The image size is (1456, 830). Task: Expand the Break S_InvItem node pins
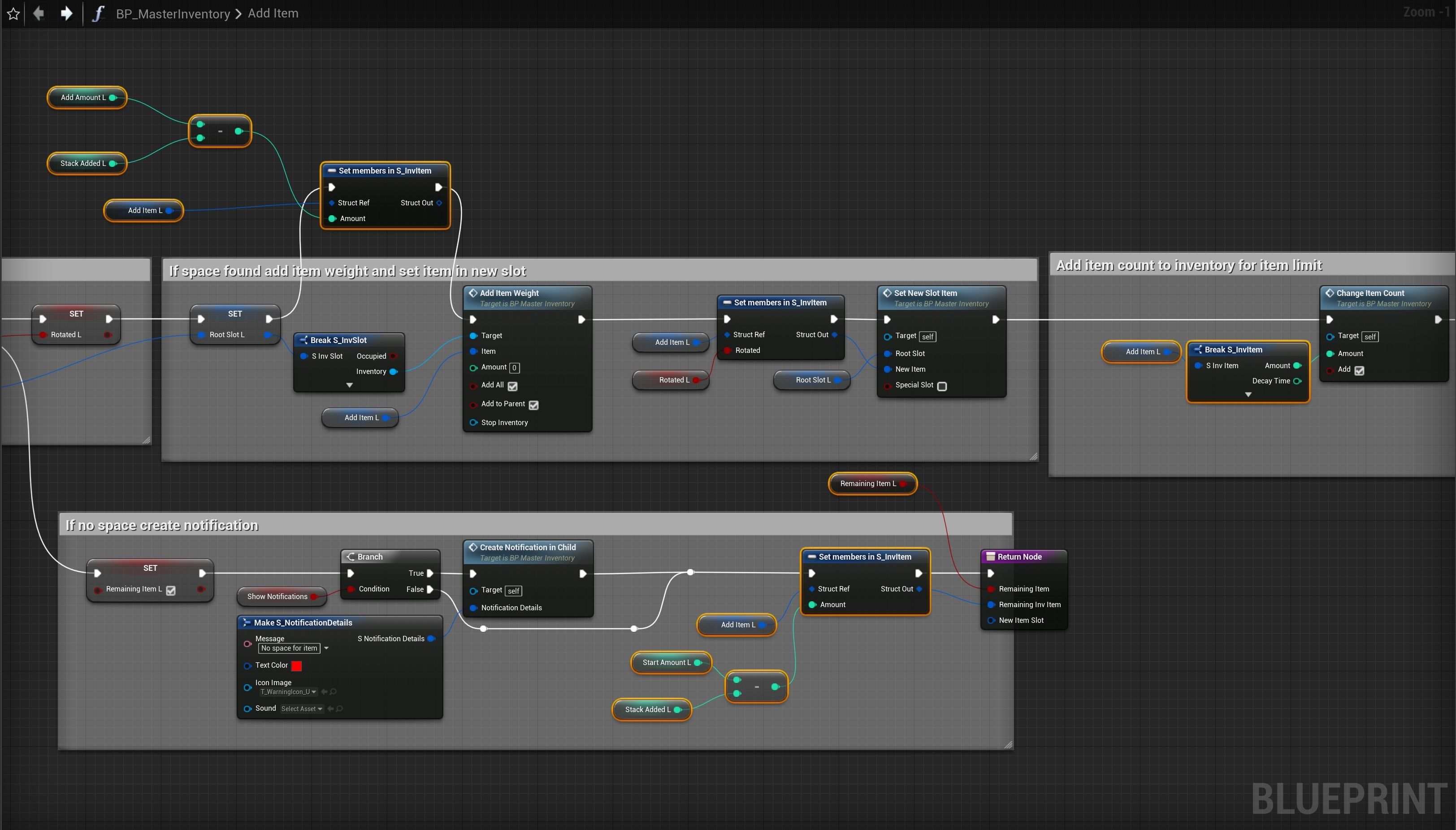pos(1248,395)
